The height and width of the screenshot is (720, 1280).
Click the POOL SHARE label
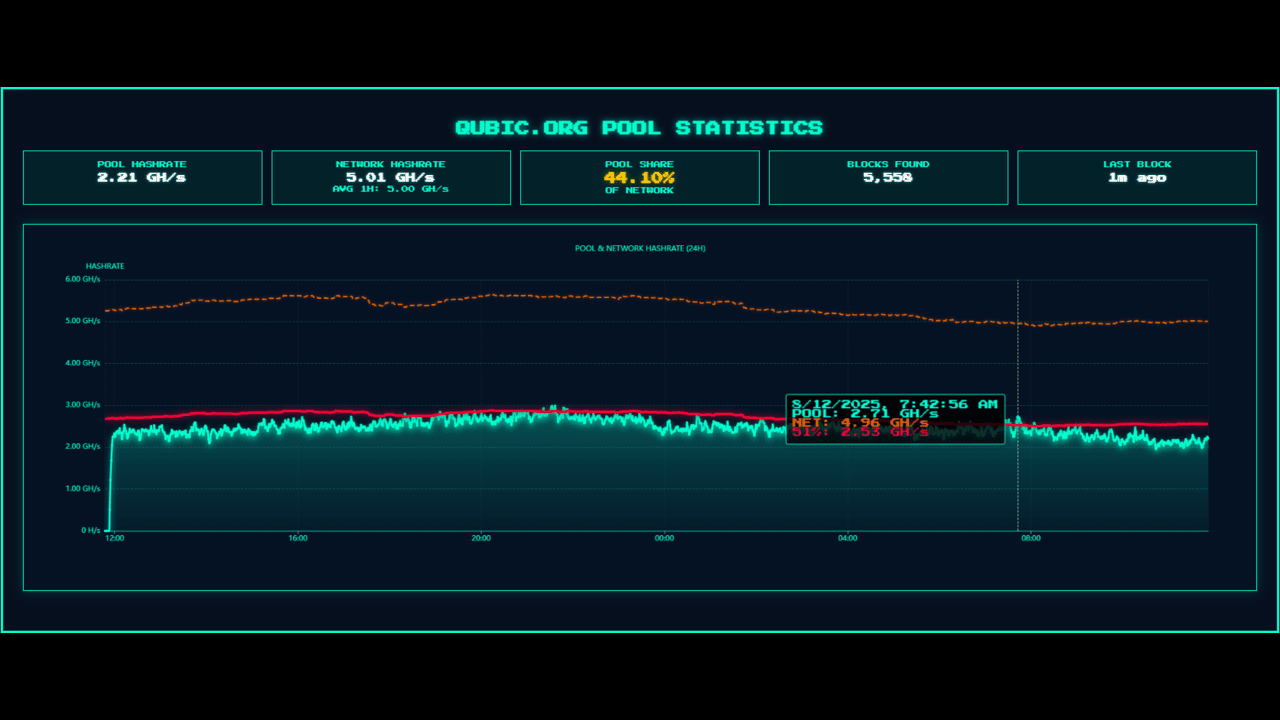[640, 164]
